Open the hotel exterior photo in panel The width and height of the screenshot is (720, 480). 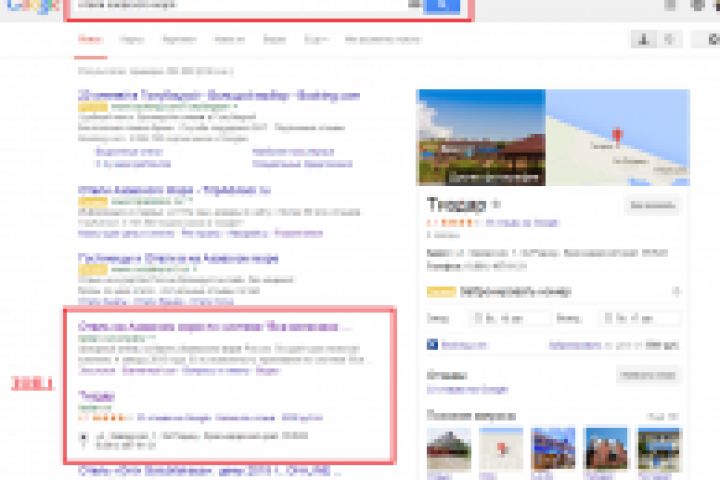[x=481, y=137]
